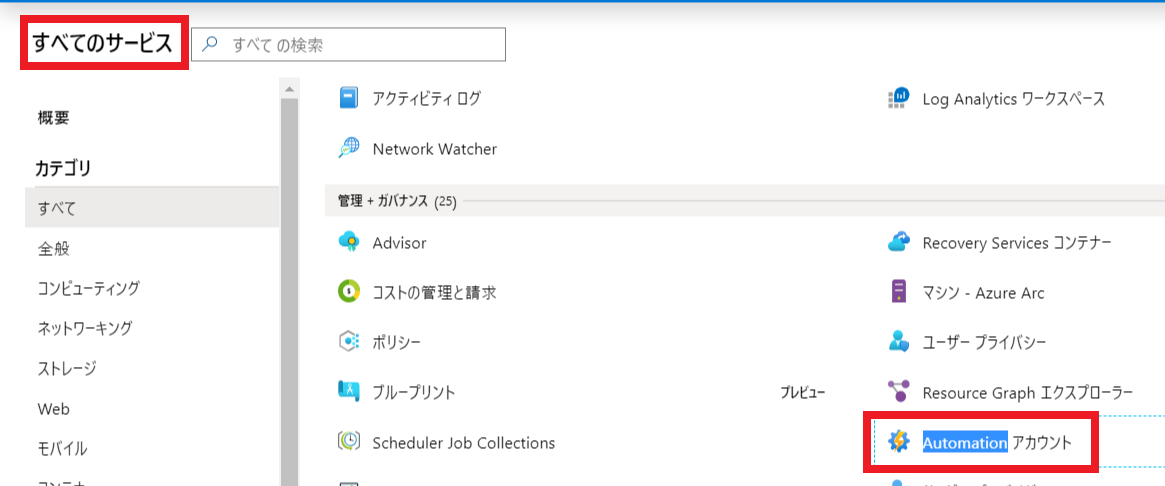Click the ユーザー プライバシー person icon

coord(899,342)
